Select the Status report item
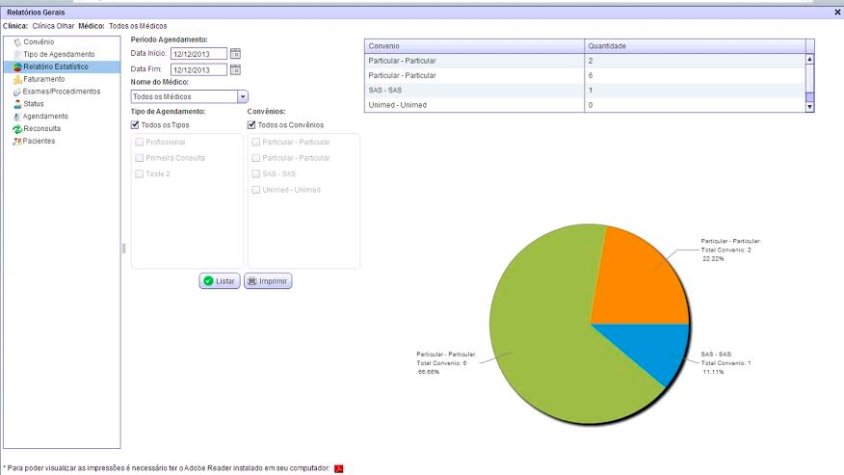 (x=33, y=104)
